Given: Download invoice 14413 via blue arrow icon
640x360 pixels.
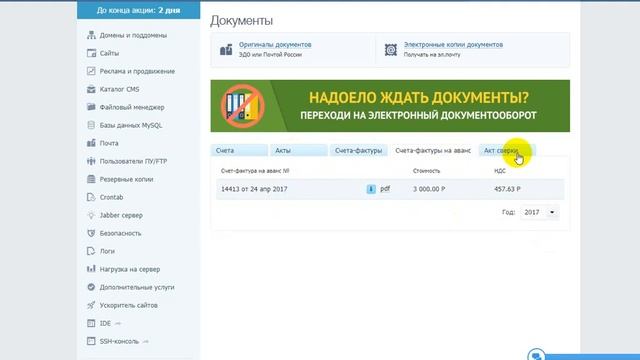Looking at the screenshot, I should point(371,189).
